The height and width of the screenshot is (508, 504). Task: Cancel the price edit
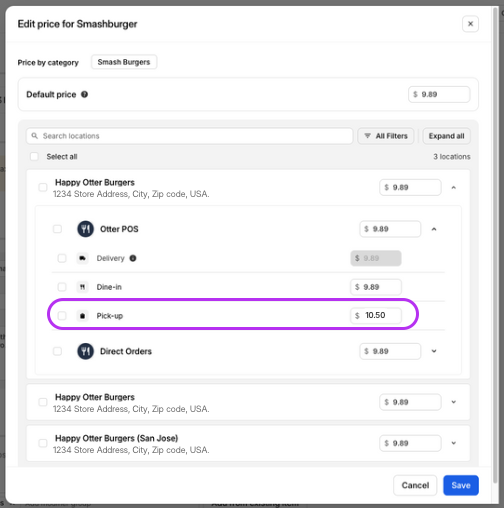pos(415,485)
